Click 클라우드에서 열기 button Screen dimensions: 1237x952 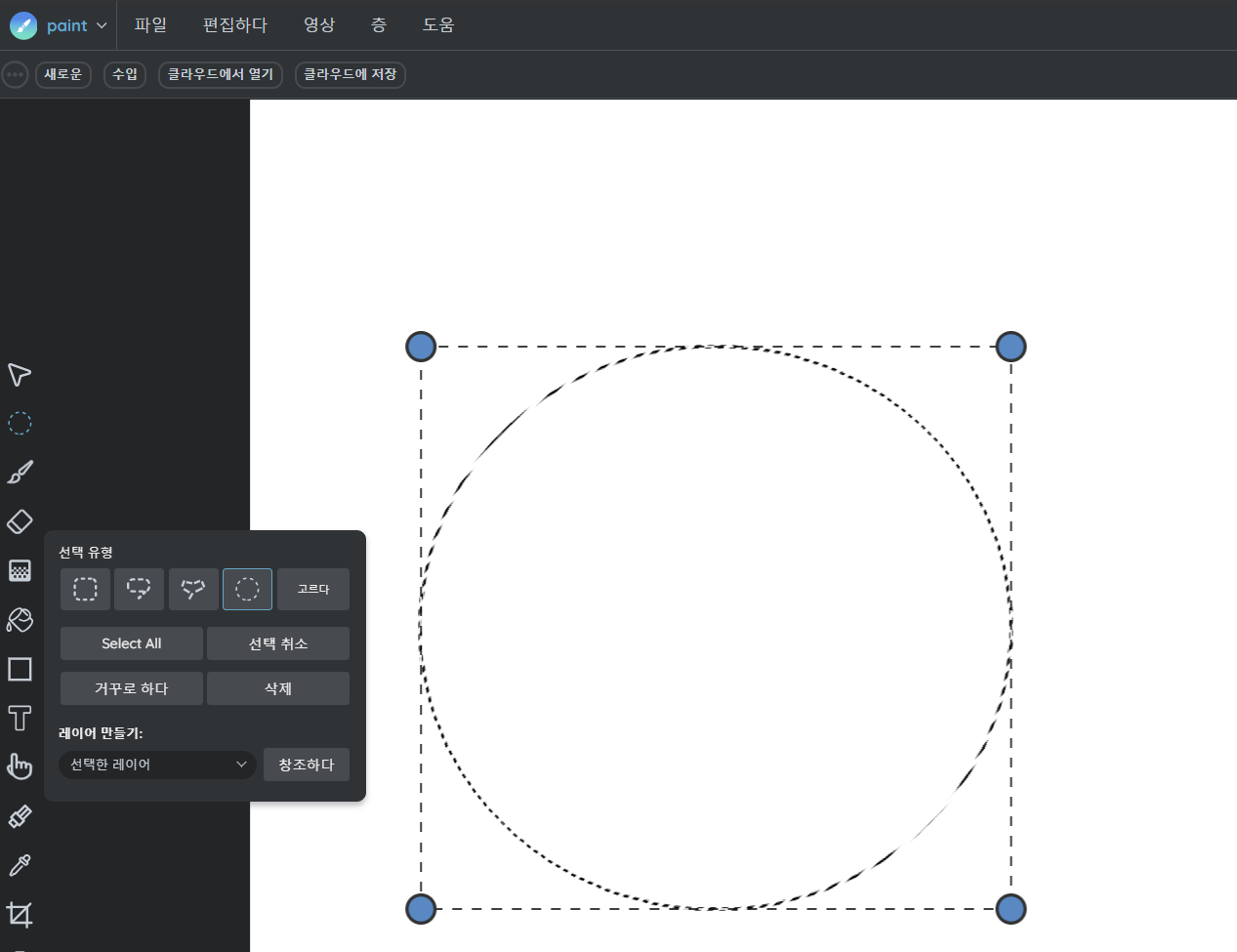pyautogui.click(x=221, y=74)
